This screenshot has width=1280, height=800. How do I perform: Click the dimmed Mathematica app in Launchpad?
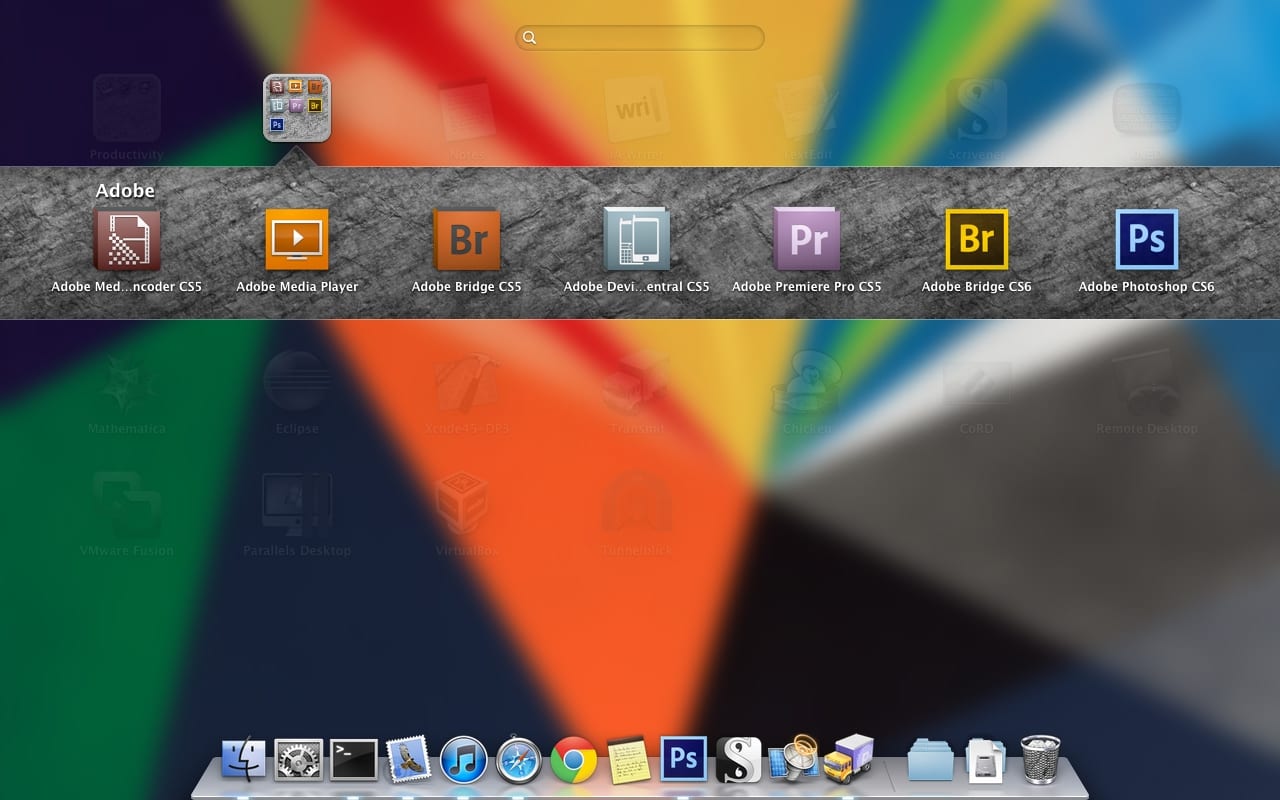point(127,383)
